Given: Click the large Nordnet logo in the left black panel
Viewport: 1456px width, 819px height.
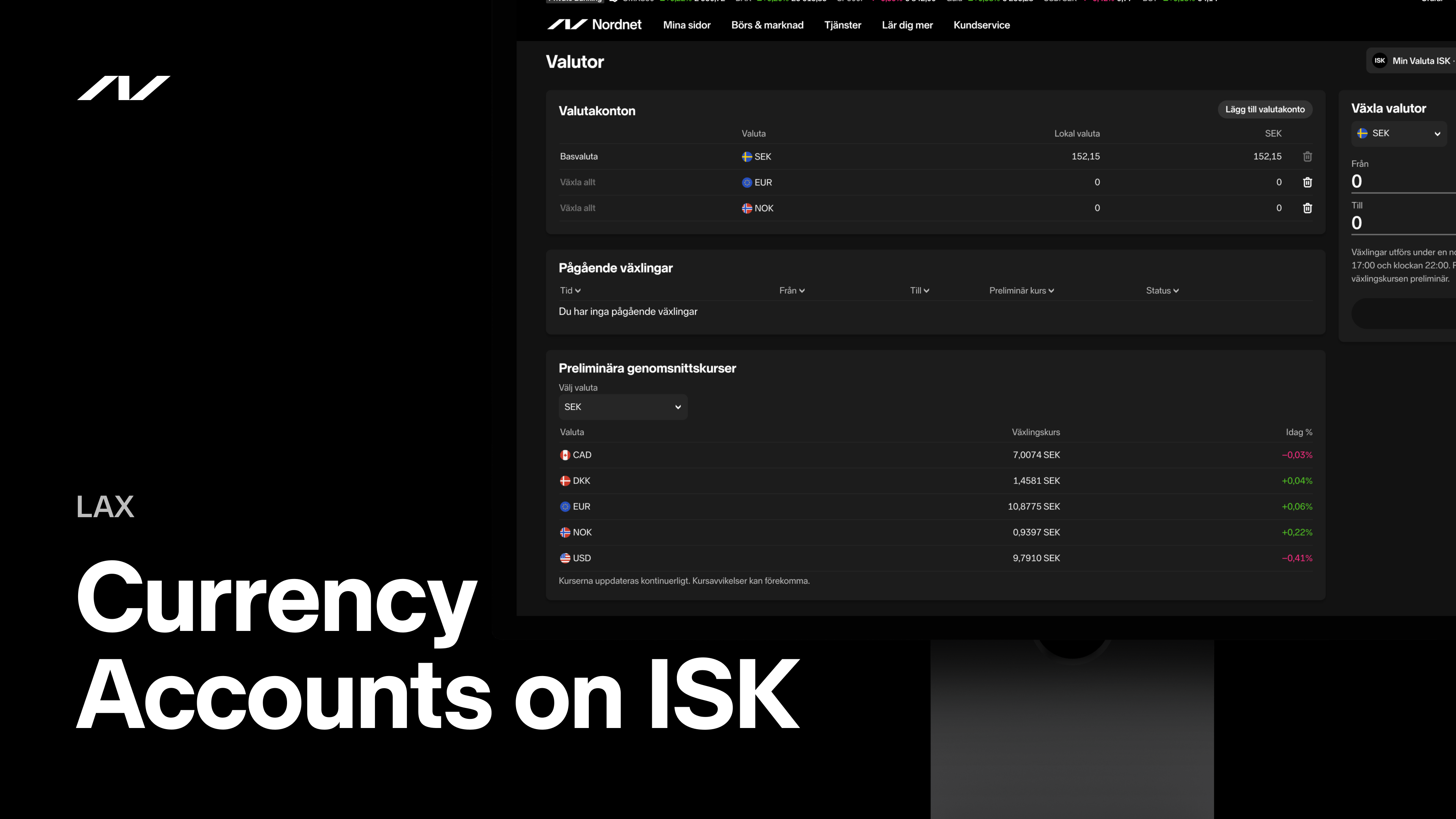Looking at the screenshot, I should point(124,88).
